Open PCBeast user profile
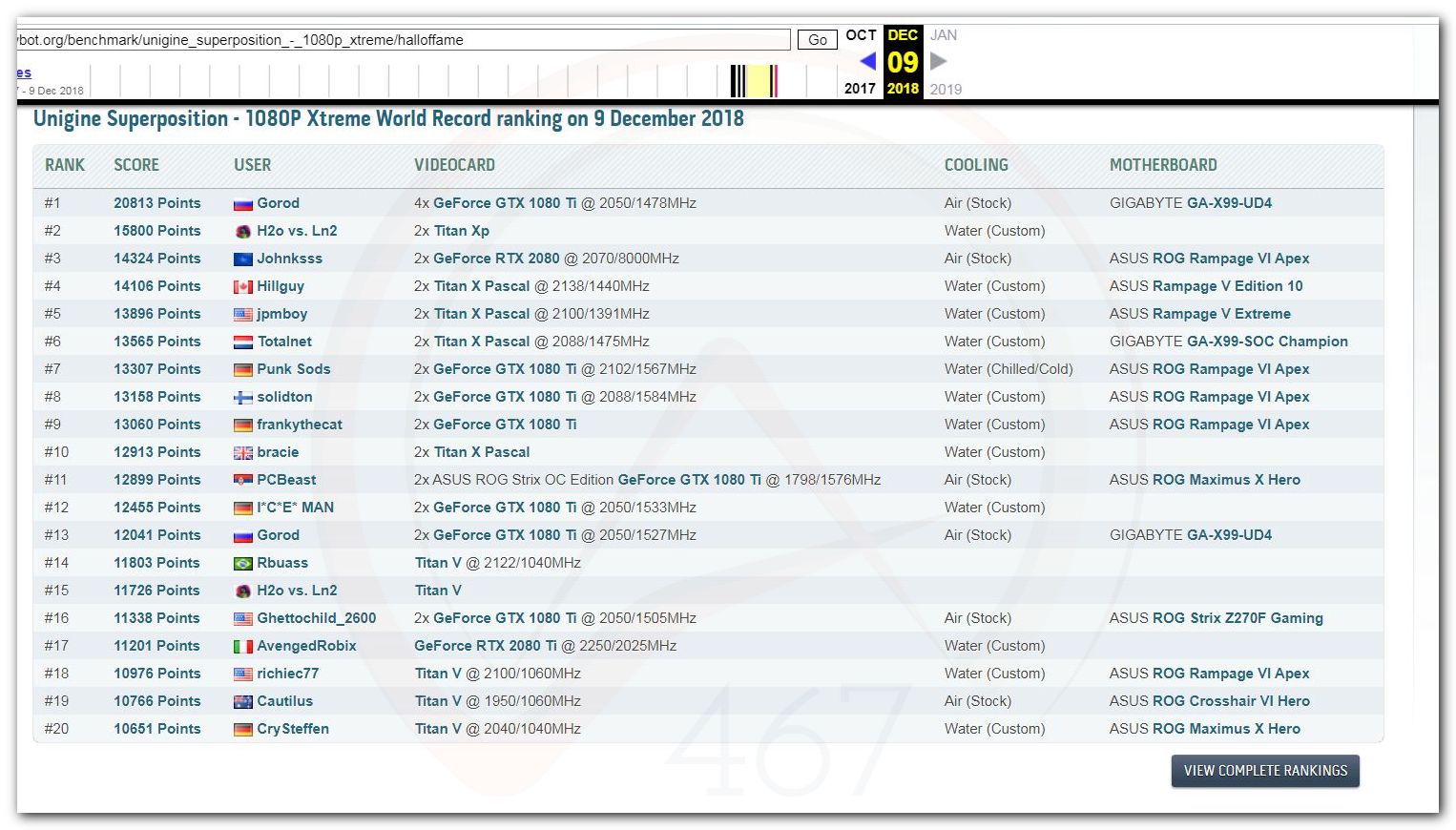This screenshot has width=1456, height=830. (x=286, y=480)
